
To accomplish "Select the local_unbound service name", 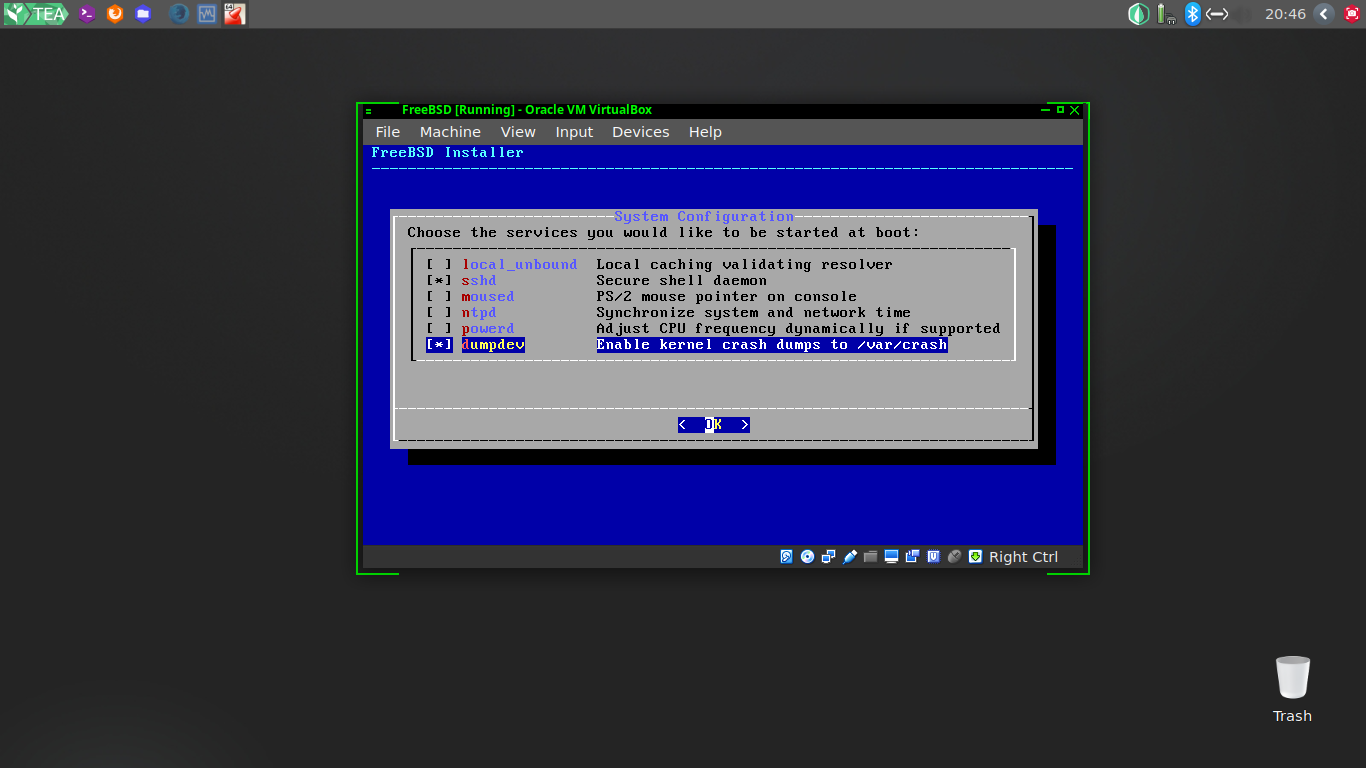I will [519, 265].
